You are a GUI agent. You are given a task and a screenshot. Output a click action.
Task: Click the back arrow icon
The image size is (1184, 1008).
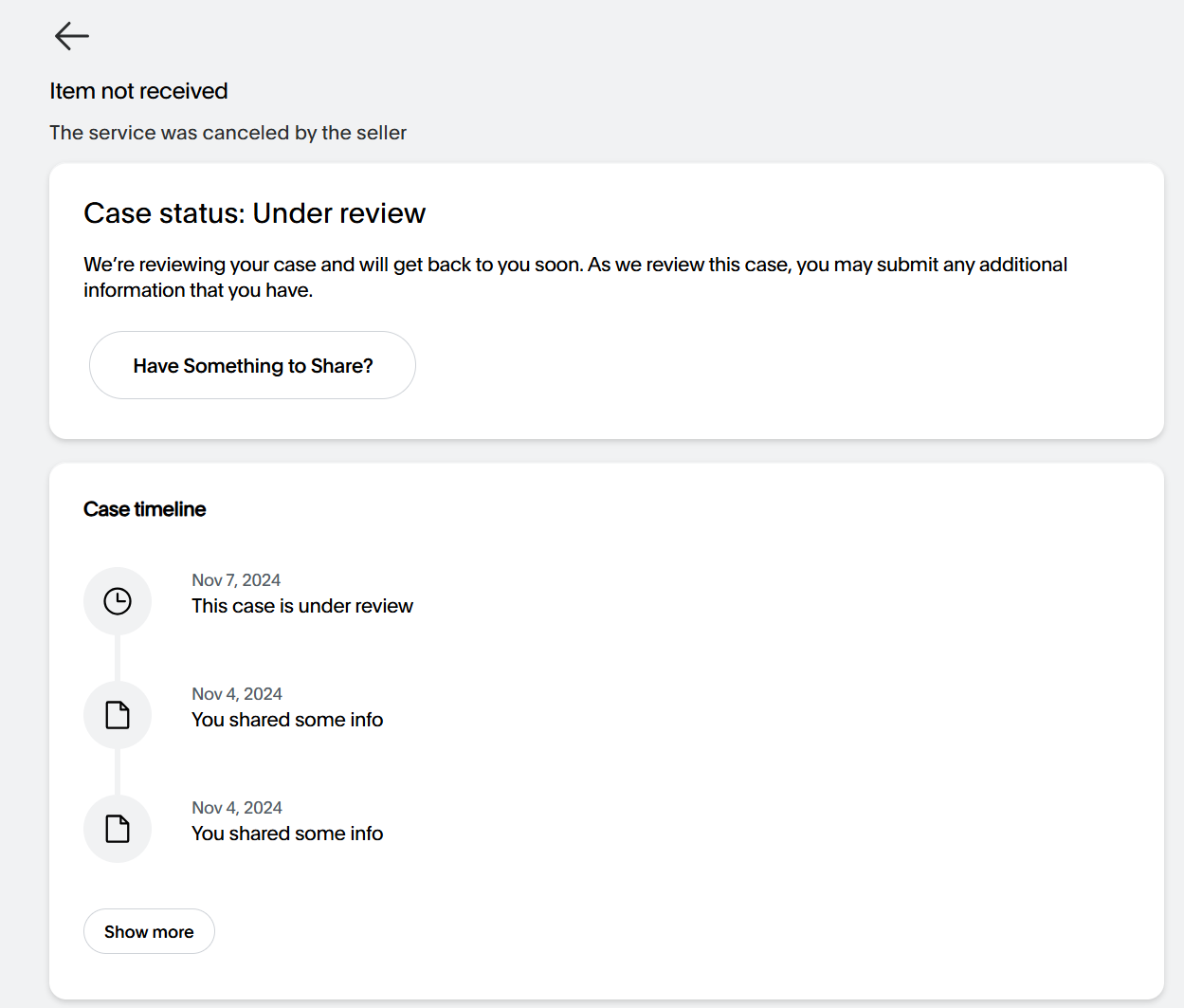(x=72, y=36)
